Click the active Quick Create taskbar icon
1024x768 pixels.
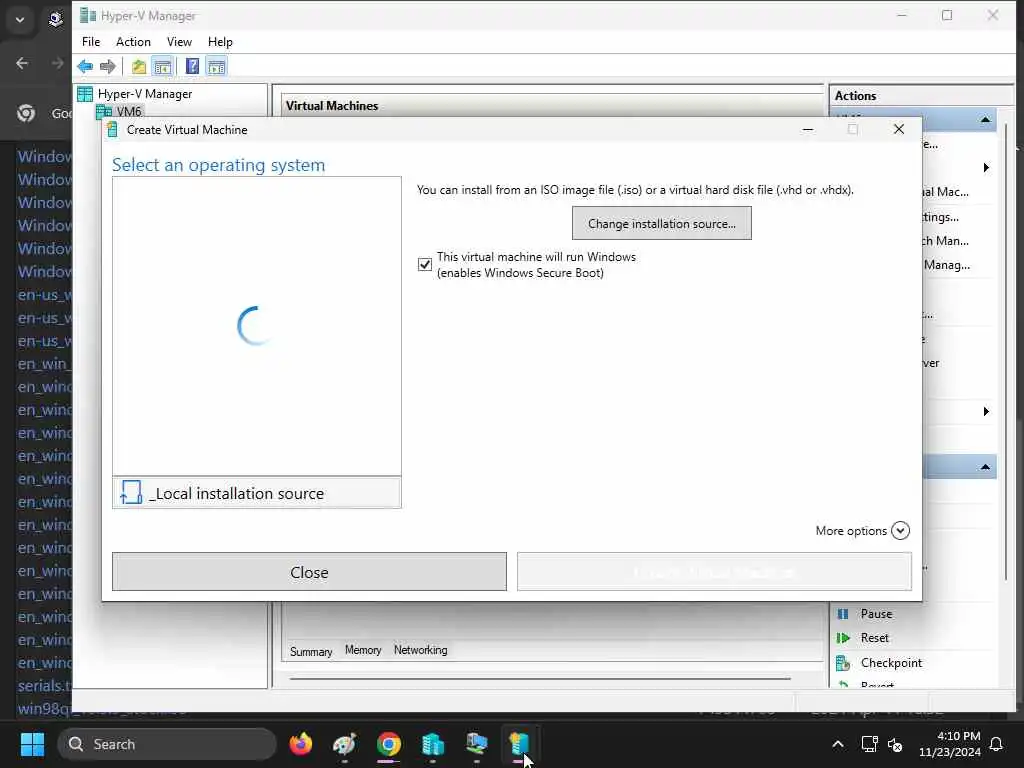point(519,744)
